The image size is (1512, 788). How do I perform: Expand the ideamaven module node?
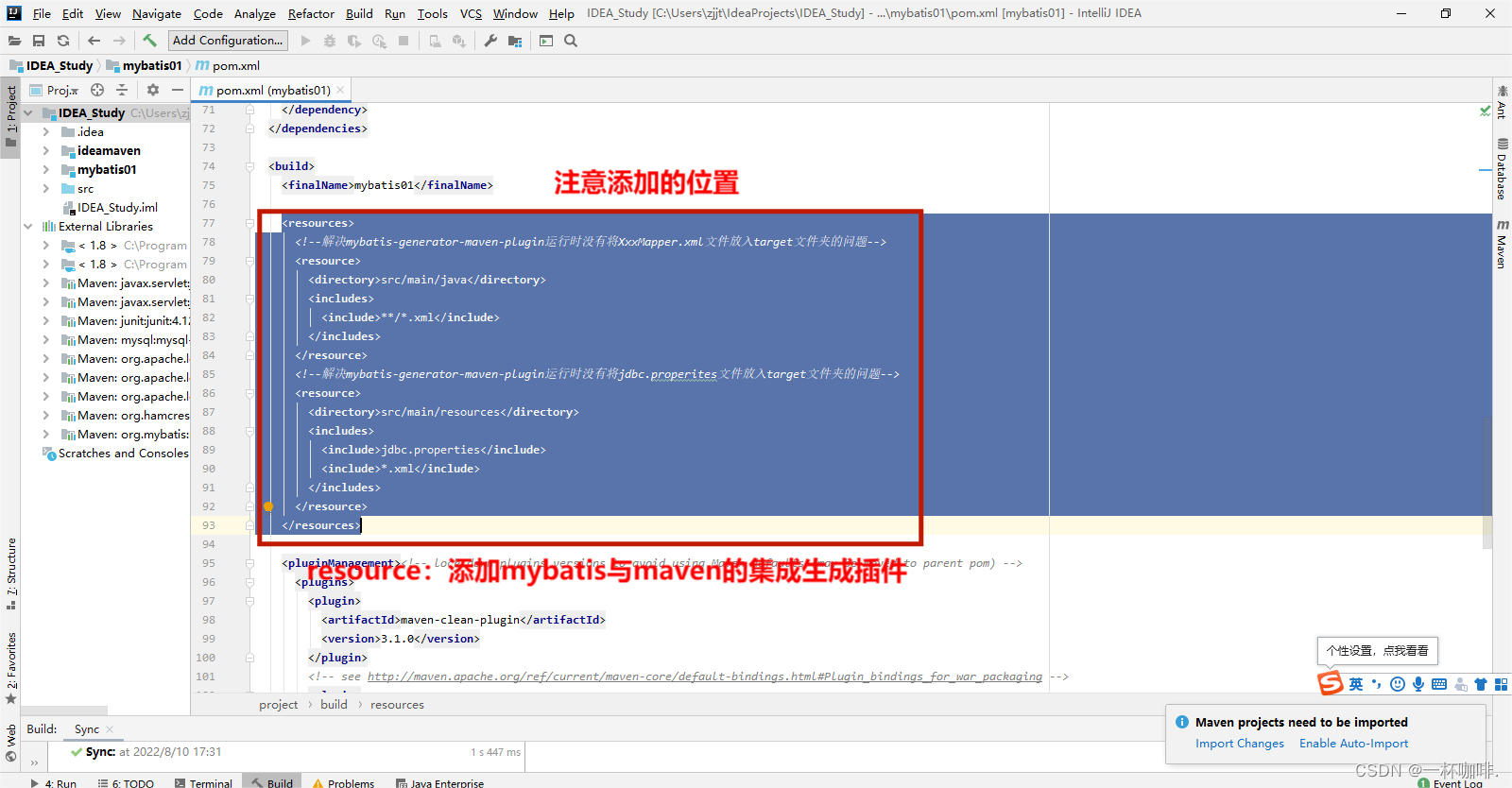click(x=46, y=150)
